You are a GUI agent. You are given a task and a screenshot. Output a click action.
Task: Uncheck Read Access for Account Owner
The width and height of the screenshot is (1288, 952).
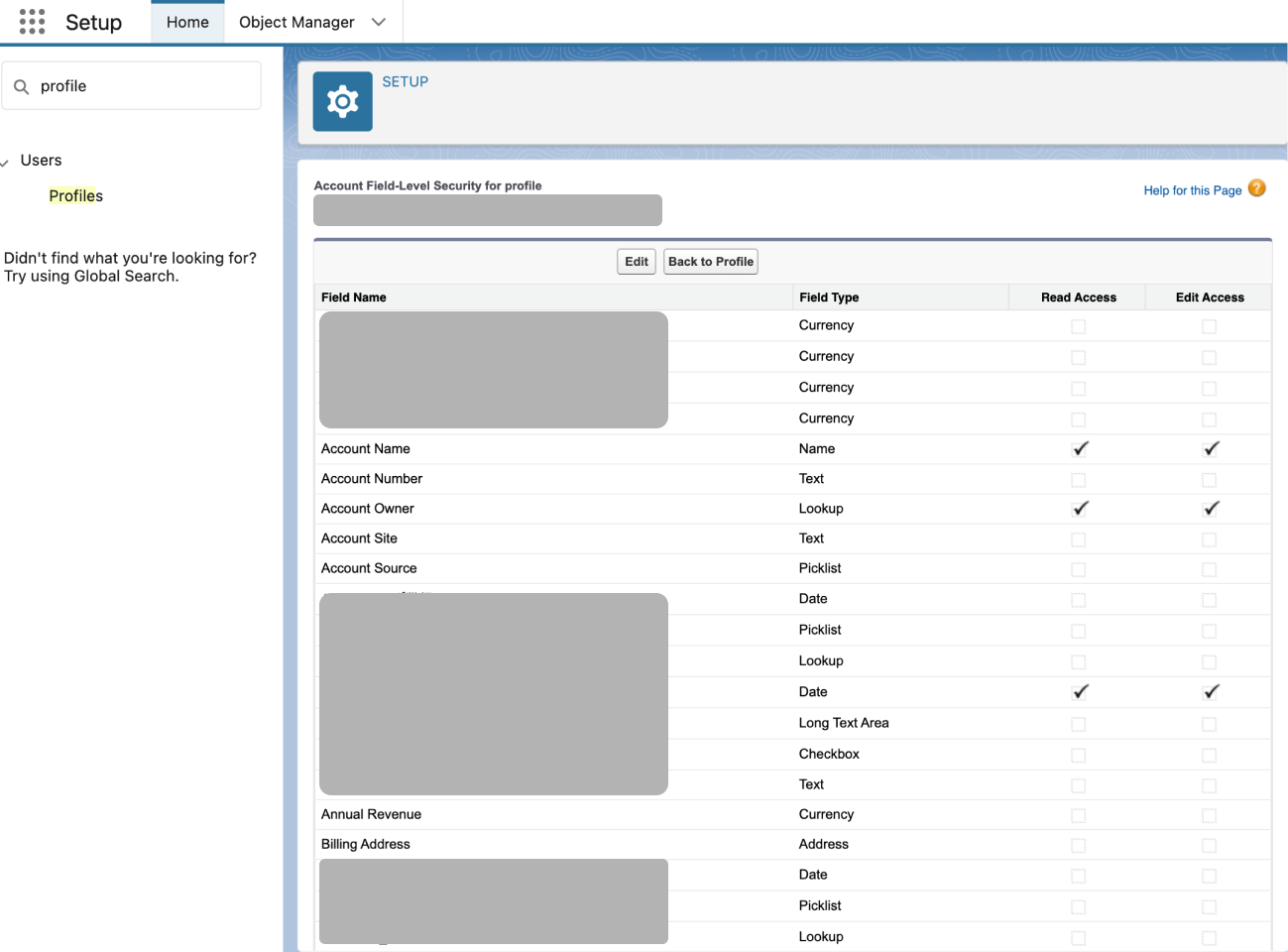pos(1079,508)
